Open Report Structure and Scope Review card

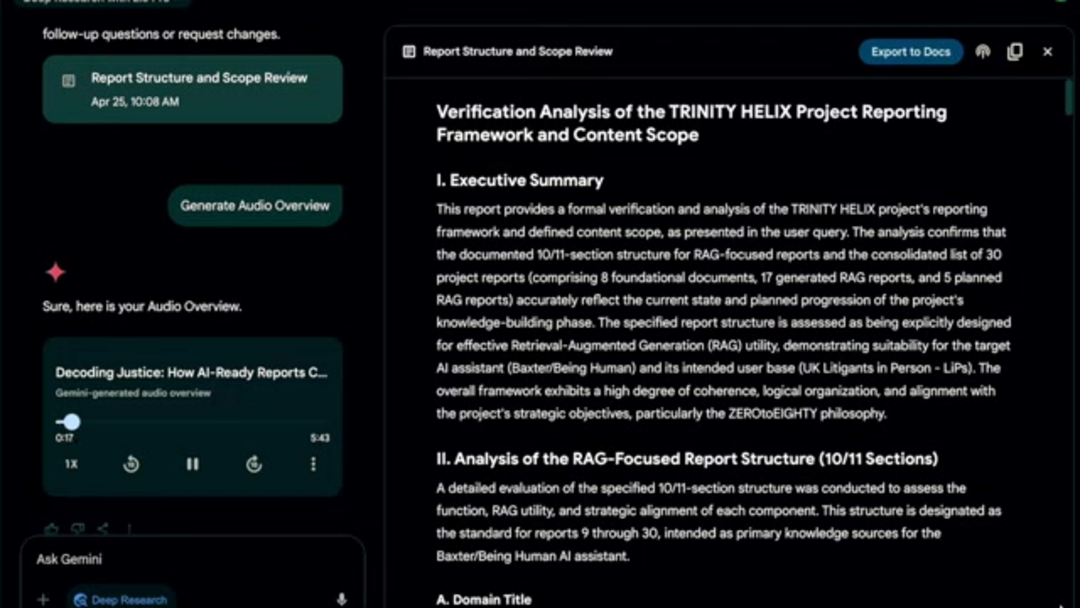192,89
